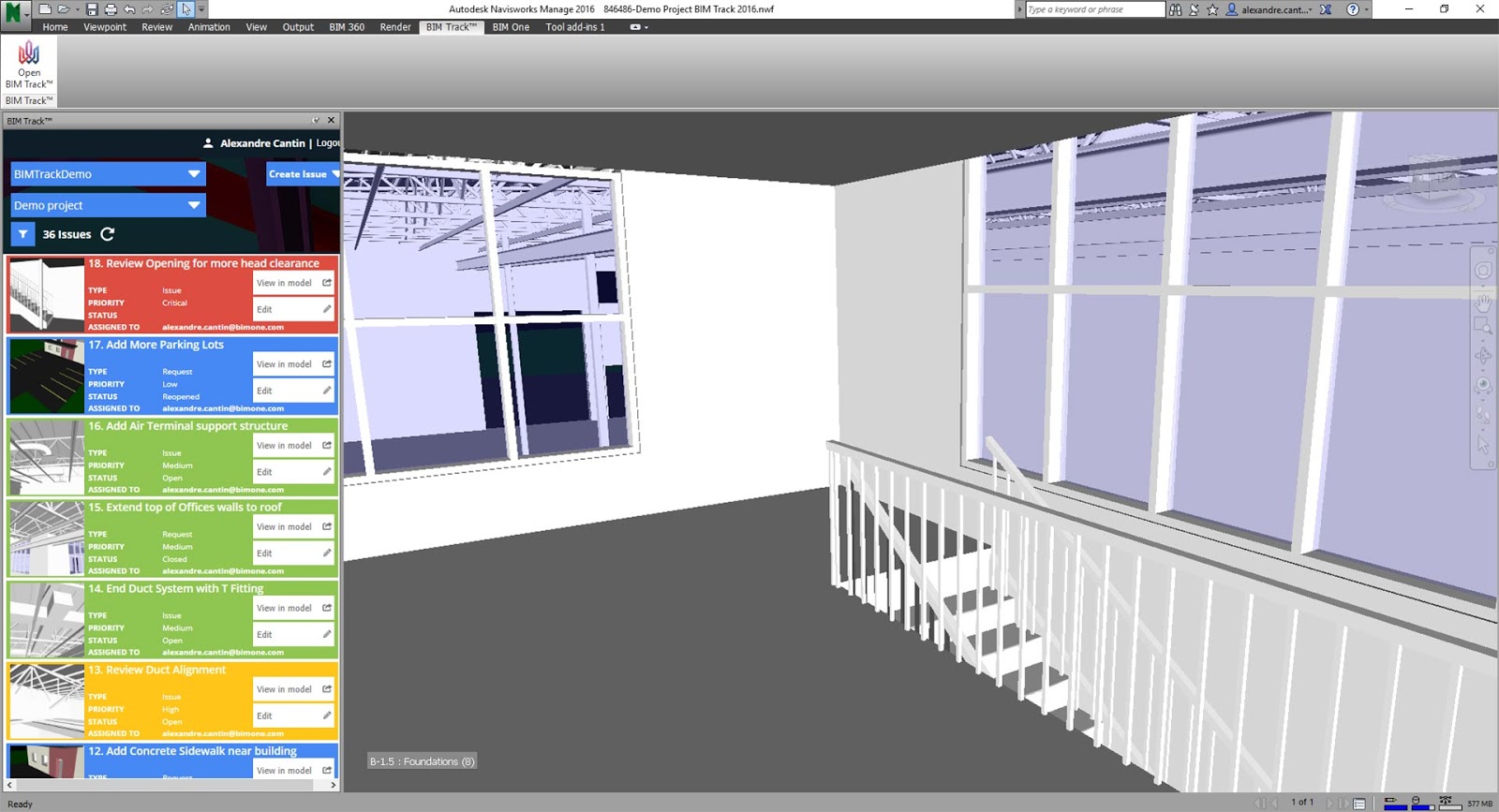Edit issue 13 Review Duct Alignment

tap(293, 716)
